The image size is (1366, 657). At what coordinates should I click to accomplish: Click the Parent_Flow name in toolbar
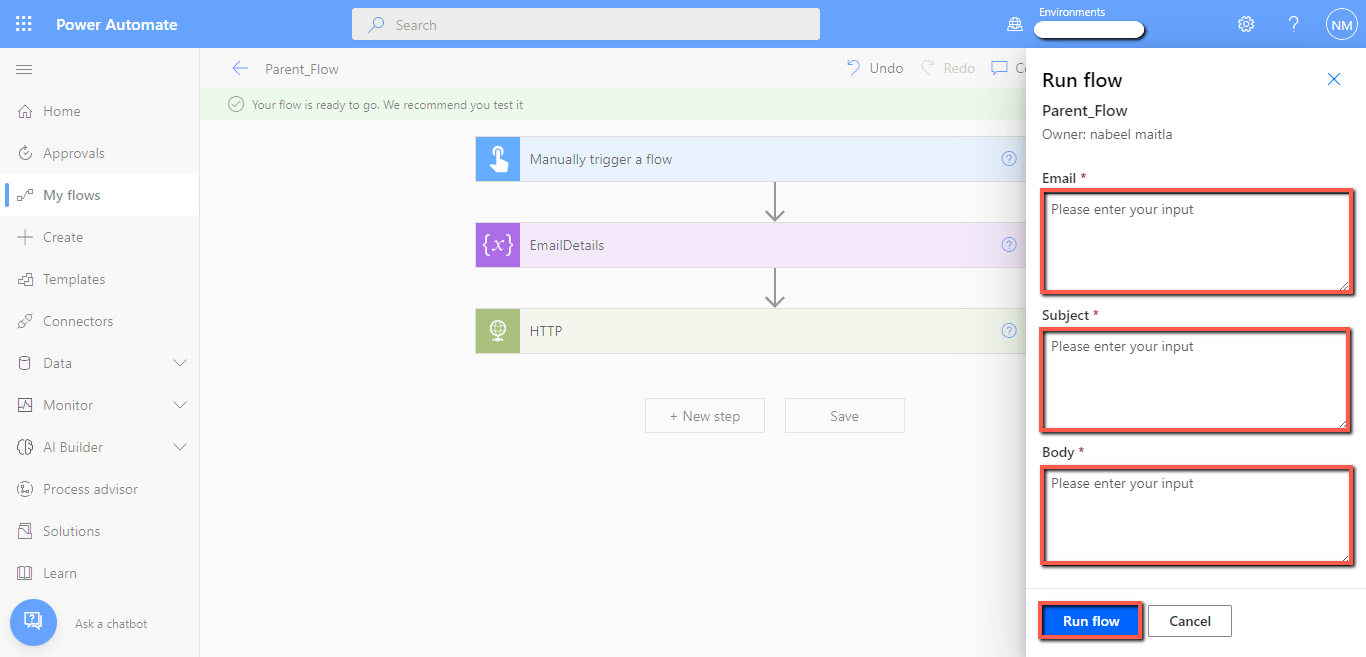tap(302, 69)
